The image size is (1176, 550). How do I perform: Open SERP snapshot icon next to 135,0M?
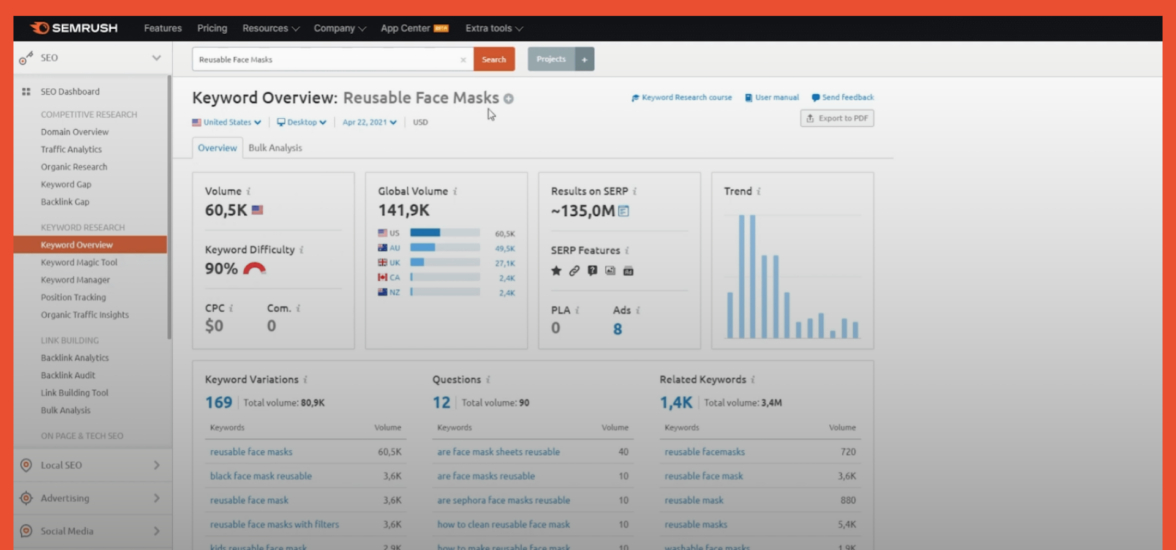[623, 212]
